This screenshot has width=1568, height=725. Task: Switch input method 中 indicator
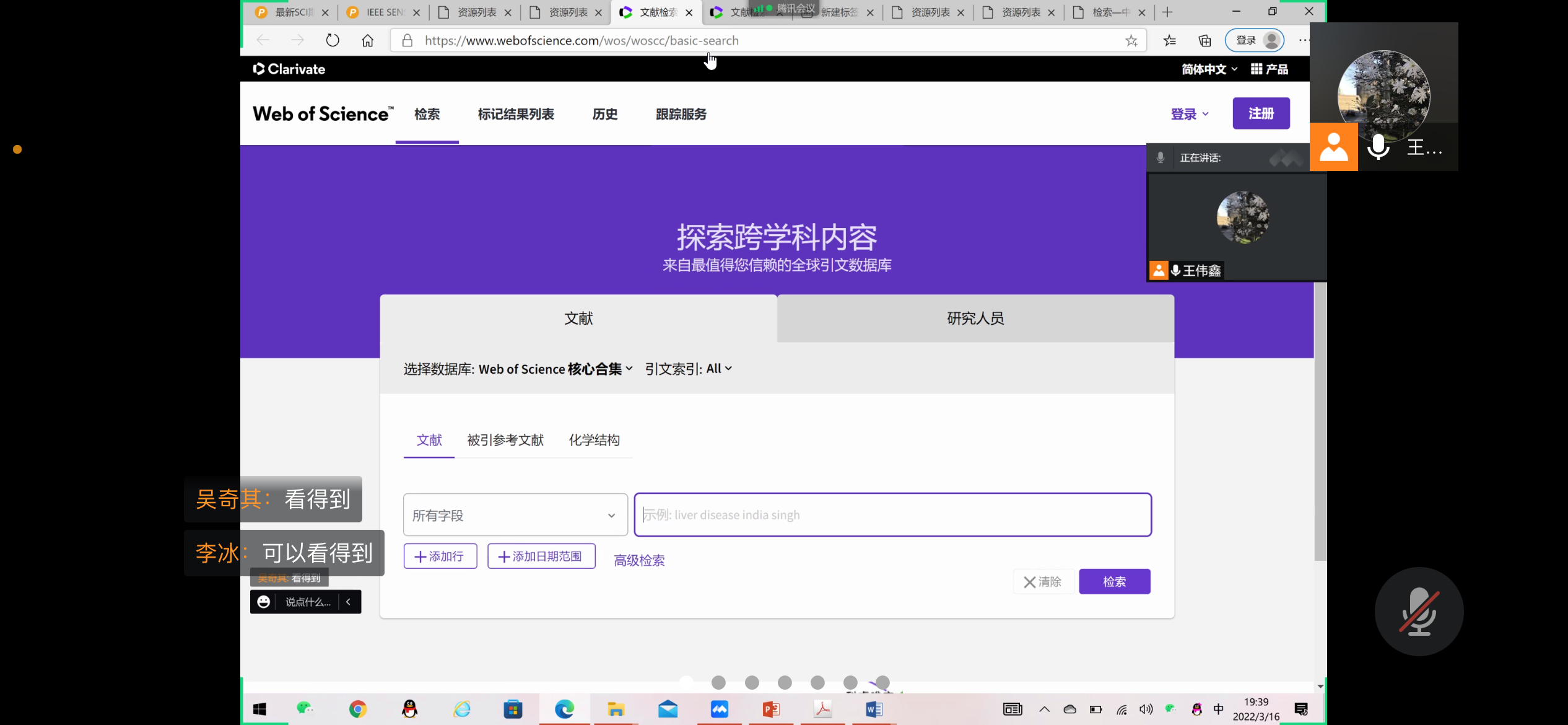click(x=1218, y=710)
